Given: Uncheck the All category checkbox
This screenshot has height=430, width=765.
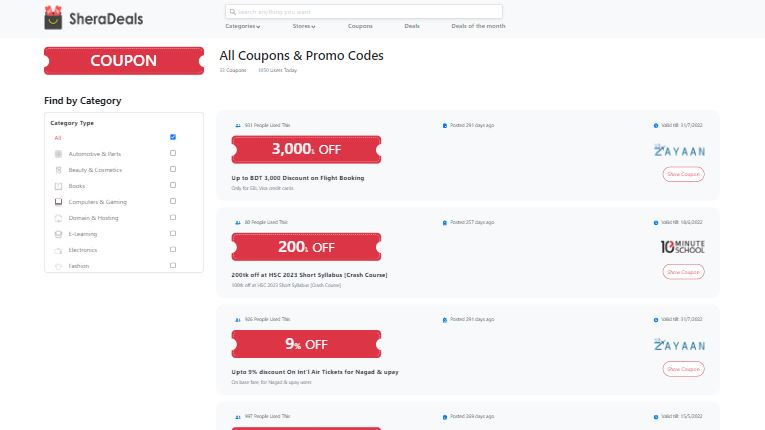Looking at the screenshot, I should pos(173,137).
